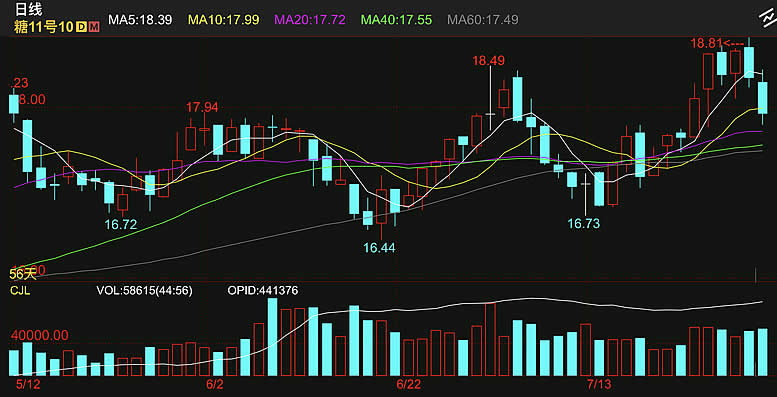Tap the green MA40:17.55 label
The width and height of the screenshot is (777, 397).
pos(396,20)
